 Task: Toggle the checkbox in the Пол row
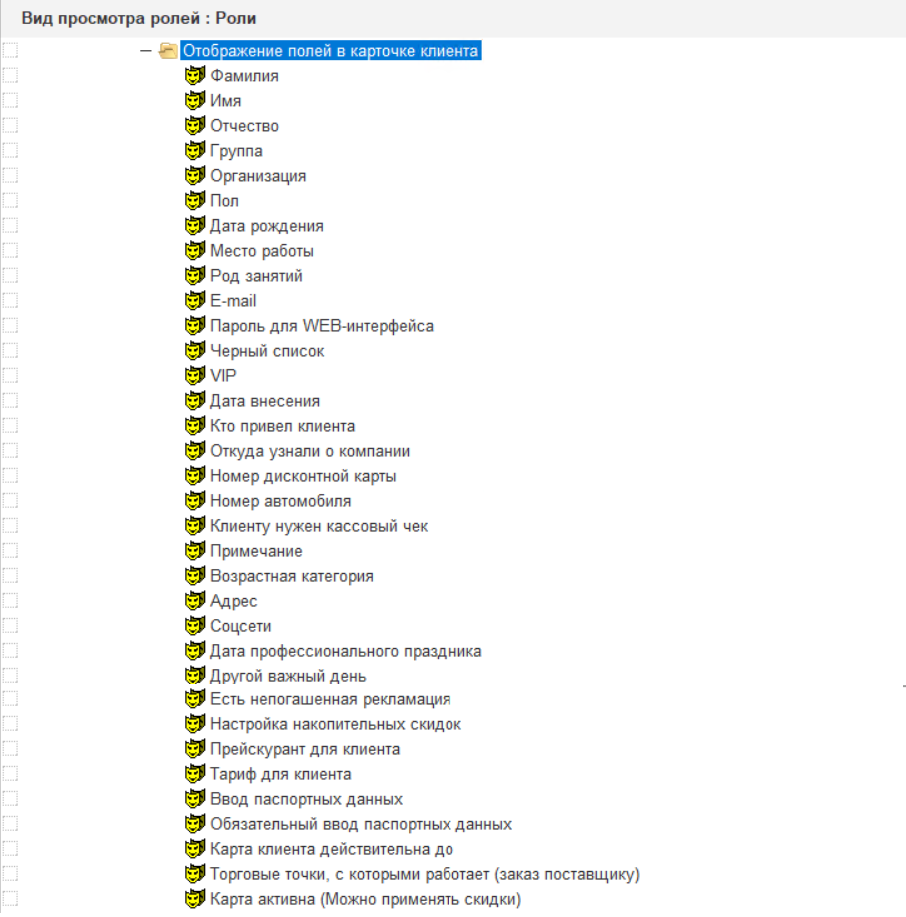pos(11,201)
